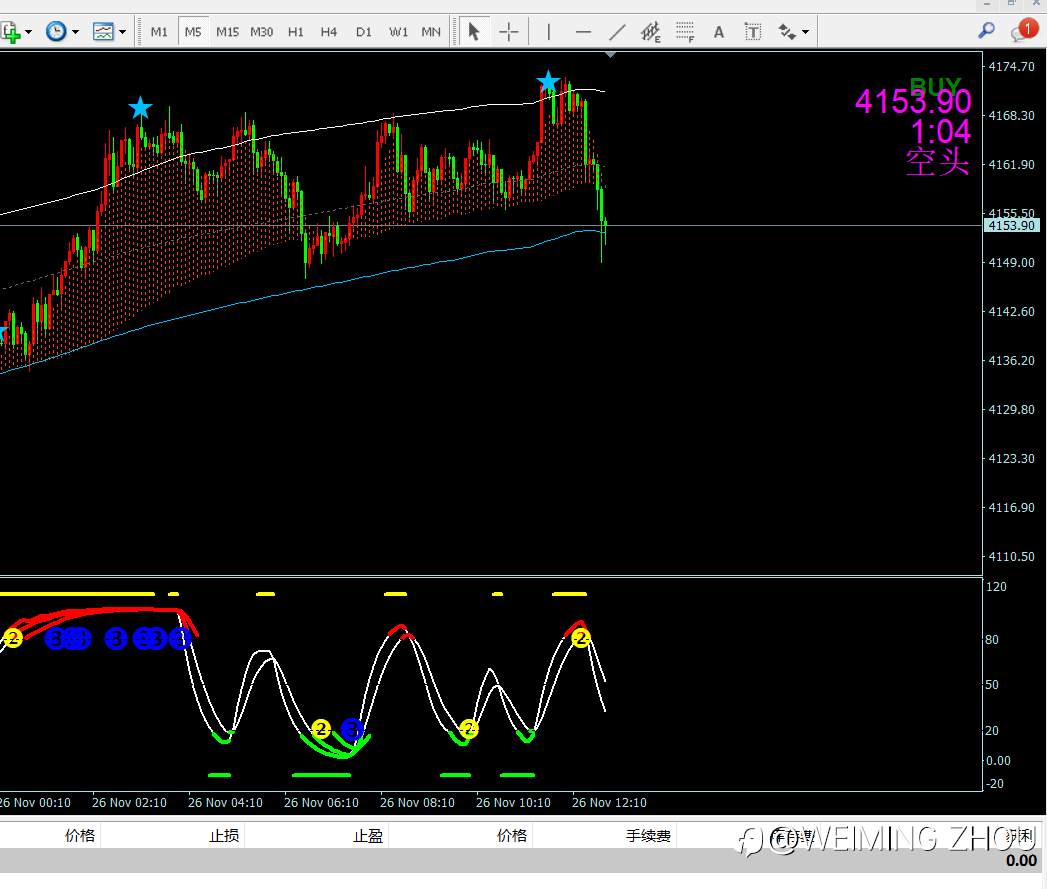Select the text label T tool
1047x889 pixels.
point(753,31)
